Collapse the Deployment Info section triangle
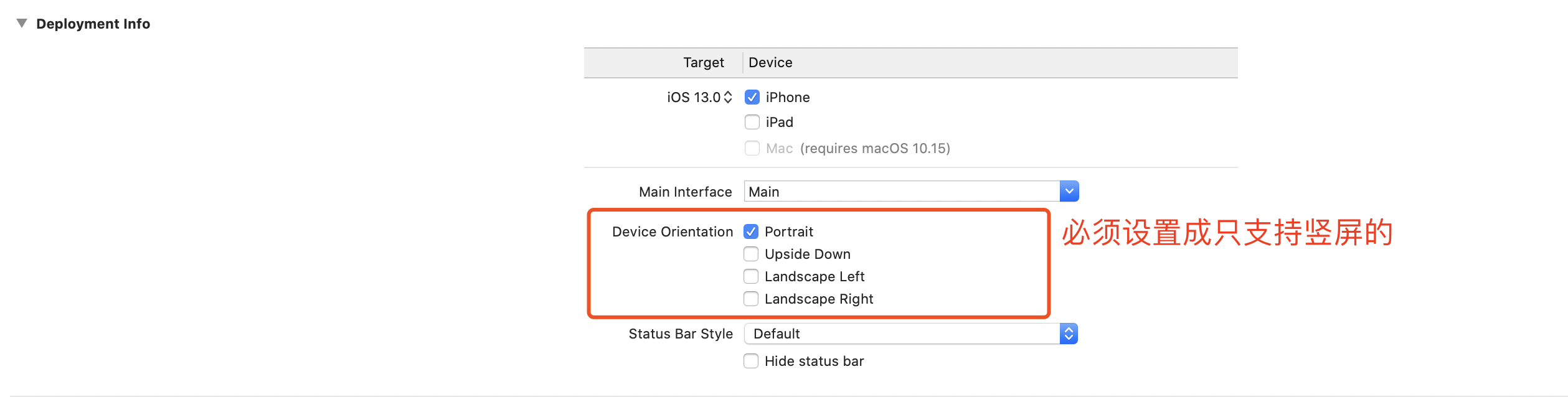The width and height of the screenshot is (1568, 397). pyautogui.click(x=22, y=24)
